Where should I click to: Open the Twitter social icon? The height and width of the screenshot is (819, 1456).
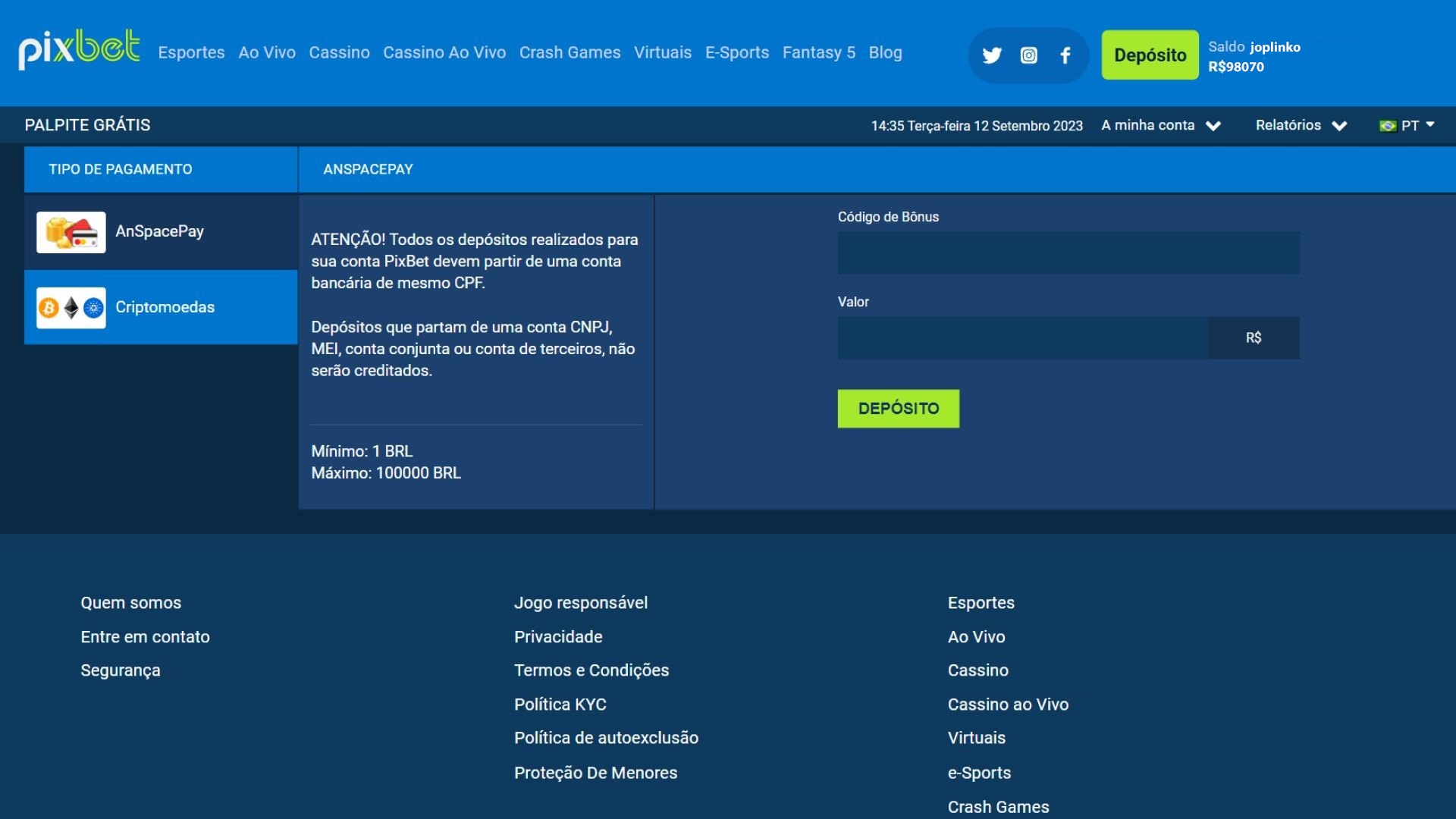(991, 55)
